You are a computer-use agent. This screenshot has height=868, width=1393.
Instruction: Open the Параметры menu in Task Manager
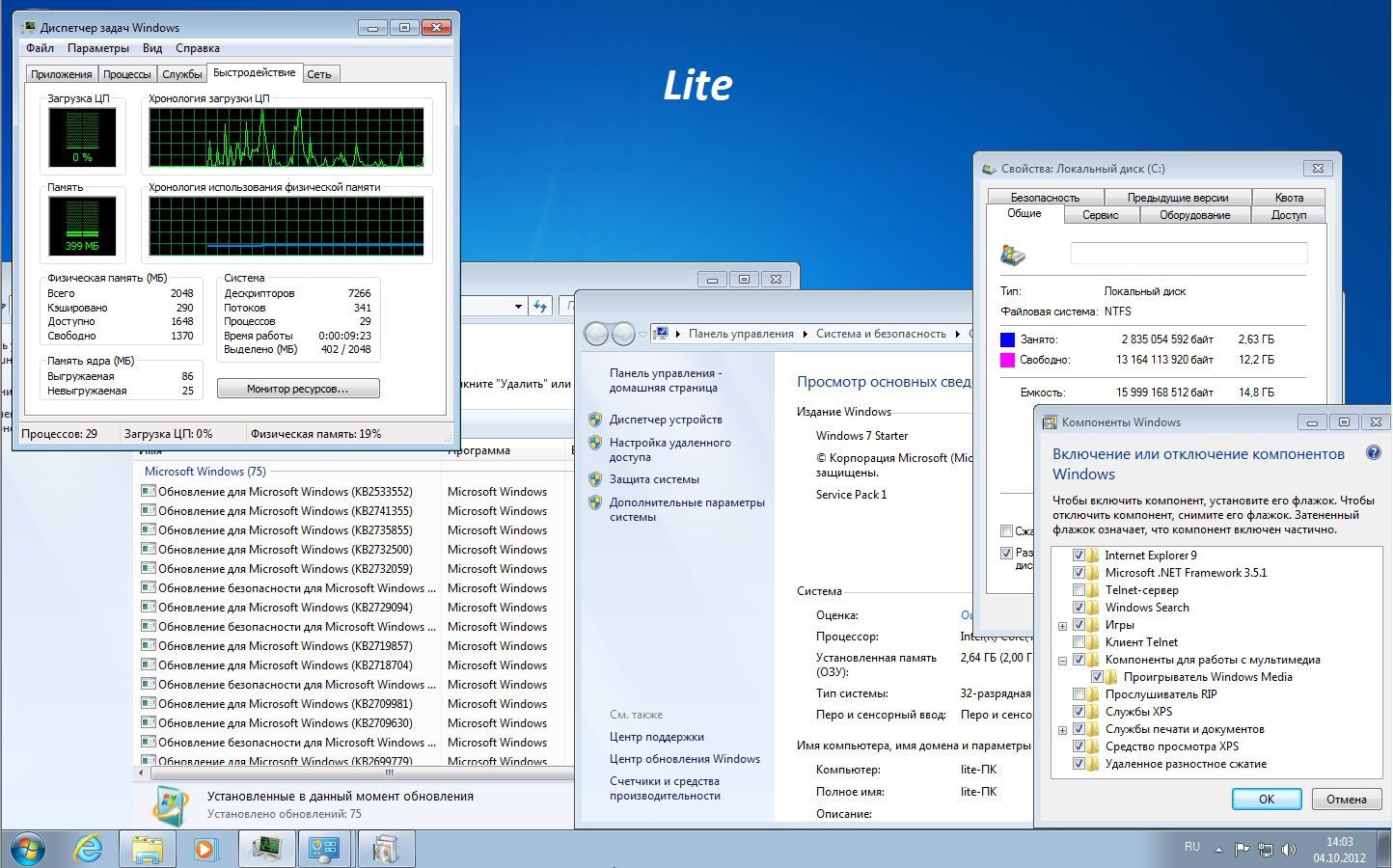(x=98, y=48)
